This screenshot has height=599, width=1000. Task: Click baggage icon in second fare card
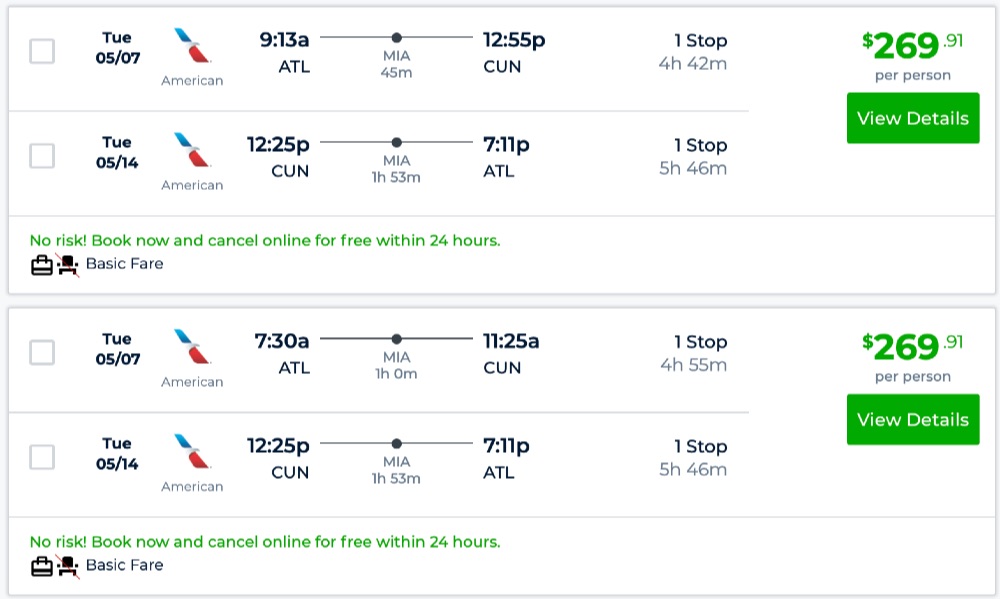click(41, 566)
